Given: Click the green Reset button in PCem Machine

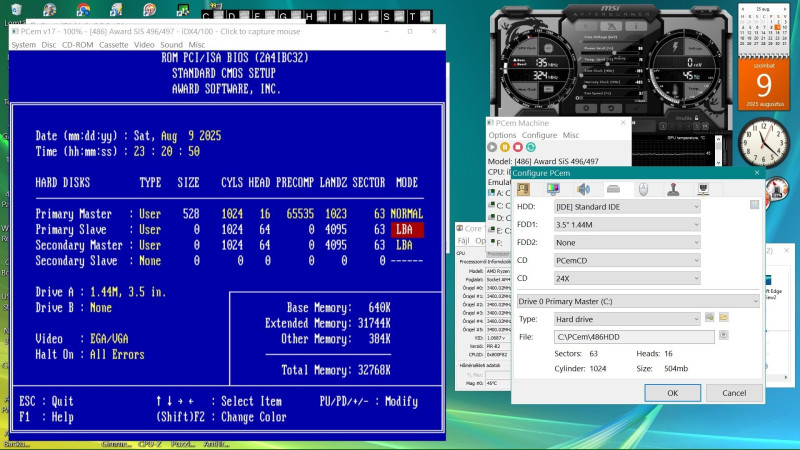Looking at the screenshot, I should pos(531,147).
